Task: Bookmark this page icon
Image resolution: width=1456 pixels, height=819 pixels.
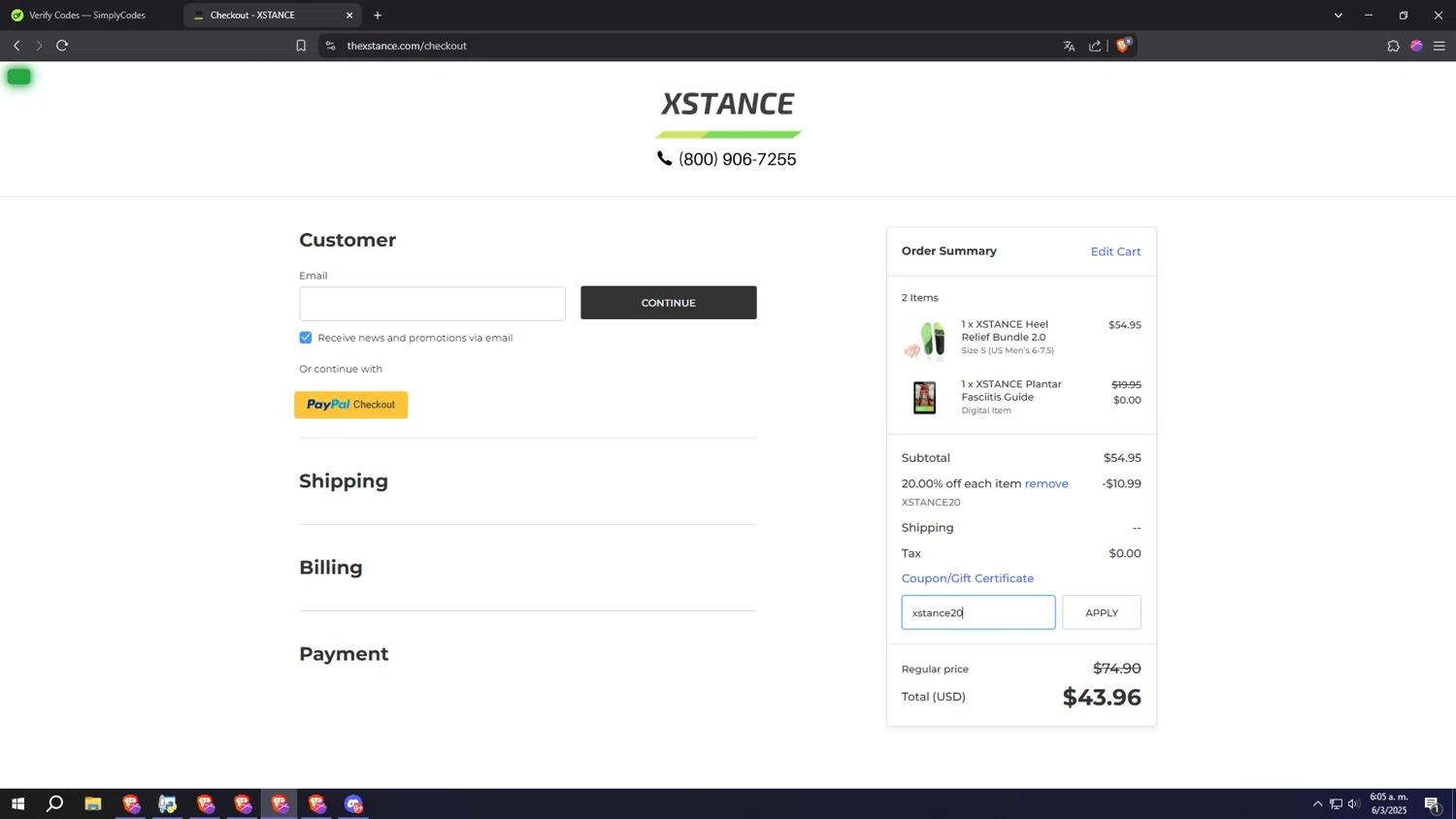Action: pyautogui.click(x=301, y=46)
